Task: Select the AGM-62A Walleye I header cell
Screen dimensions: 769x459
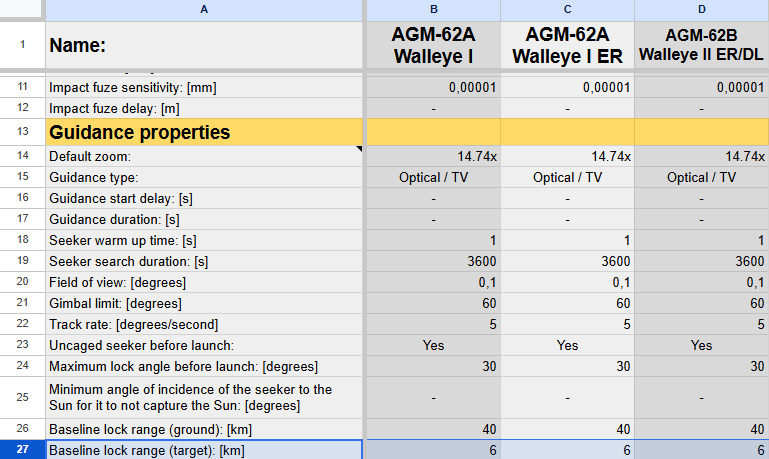Action: point(434,45)
